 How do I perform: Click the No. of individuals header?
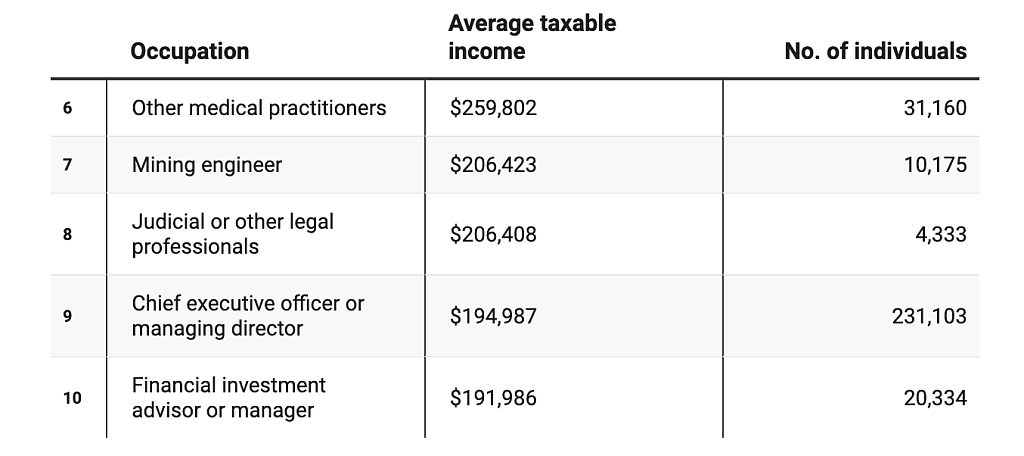click(875, 51)
